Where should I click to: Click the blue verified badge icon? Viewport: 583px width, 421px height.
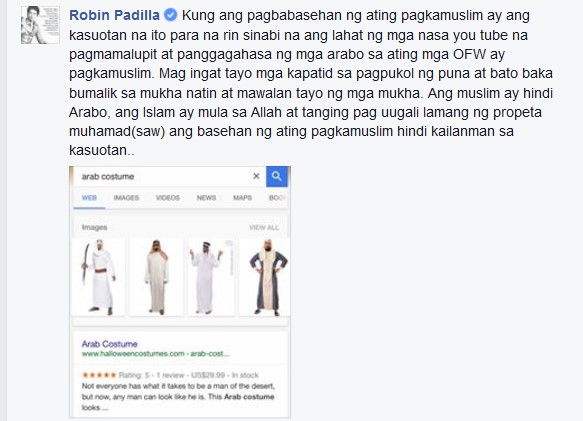(170, 15)
